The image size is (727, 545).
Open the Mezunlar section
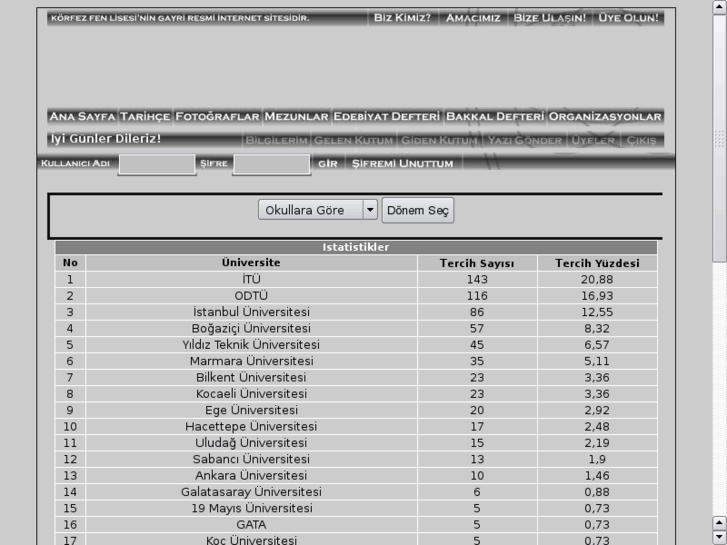pos(296,116)
